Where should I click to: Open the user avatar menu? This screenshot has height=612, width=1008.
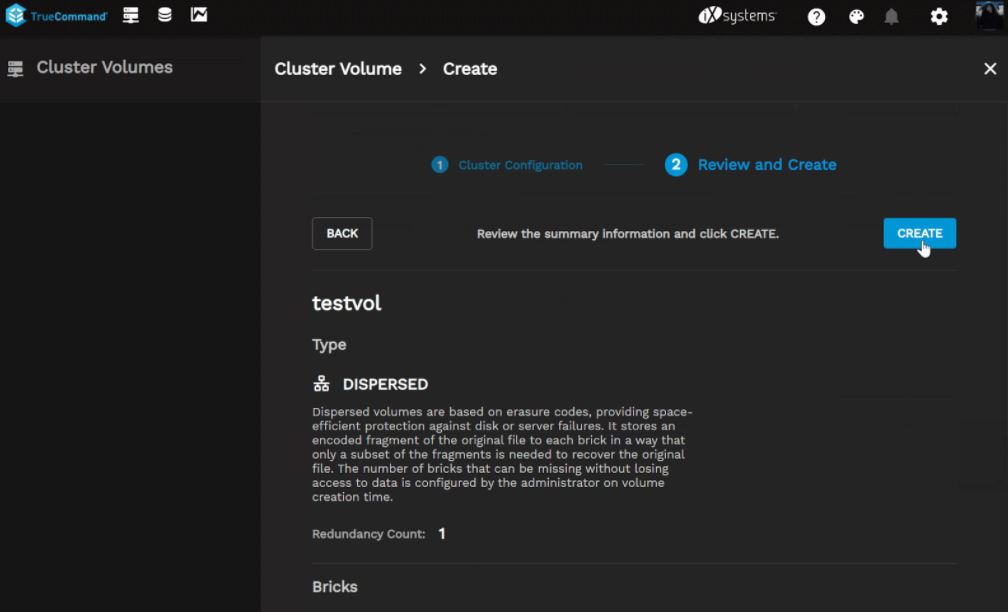990,16
